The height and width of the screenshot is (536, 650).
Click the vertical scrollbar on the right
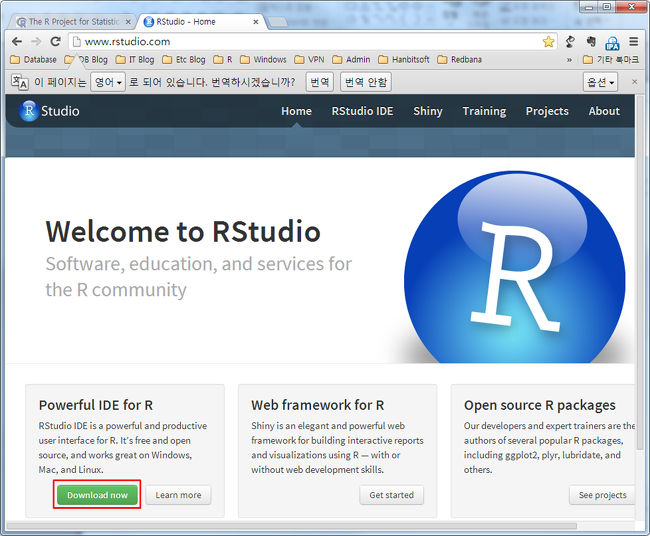(x=640, y=272)
